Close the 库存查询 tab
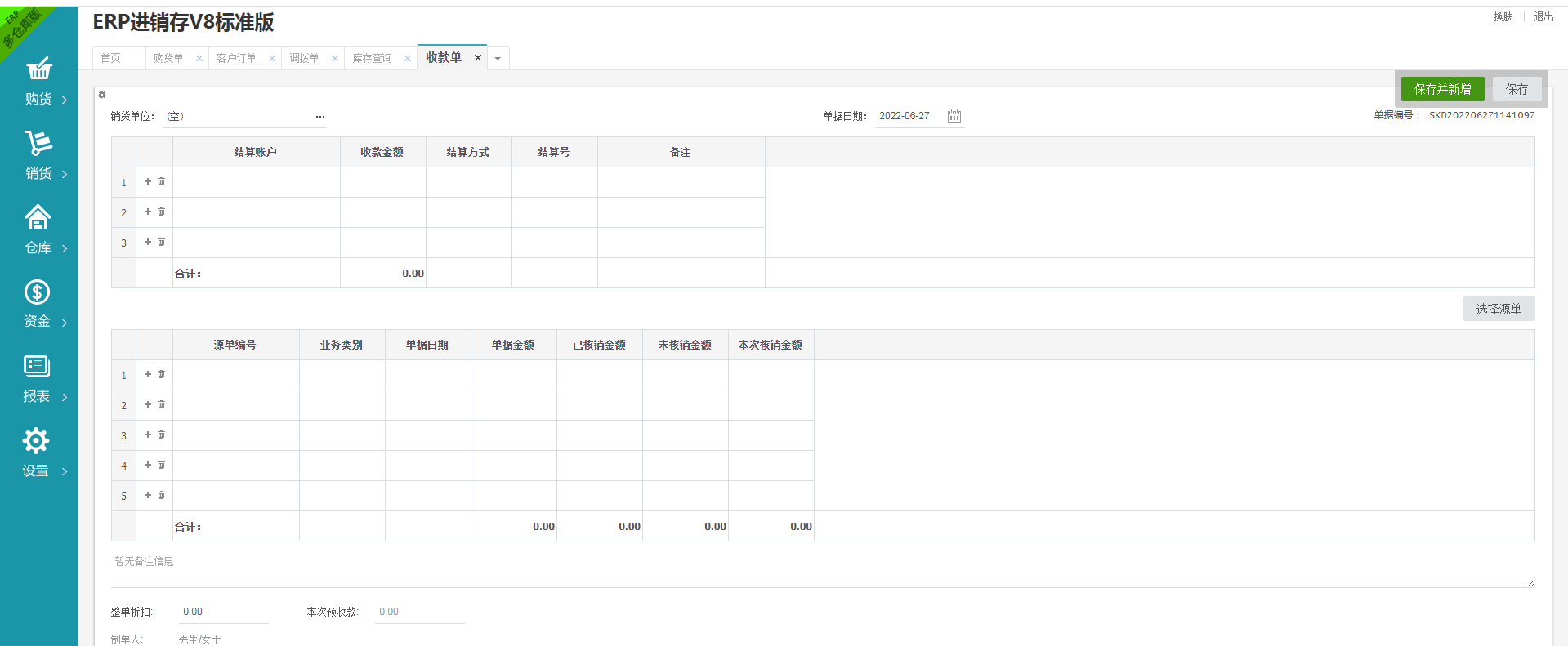Screen dimensions: 1568x646 tap(407, 58)
